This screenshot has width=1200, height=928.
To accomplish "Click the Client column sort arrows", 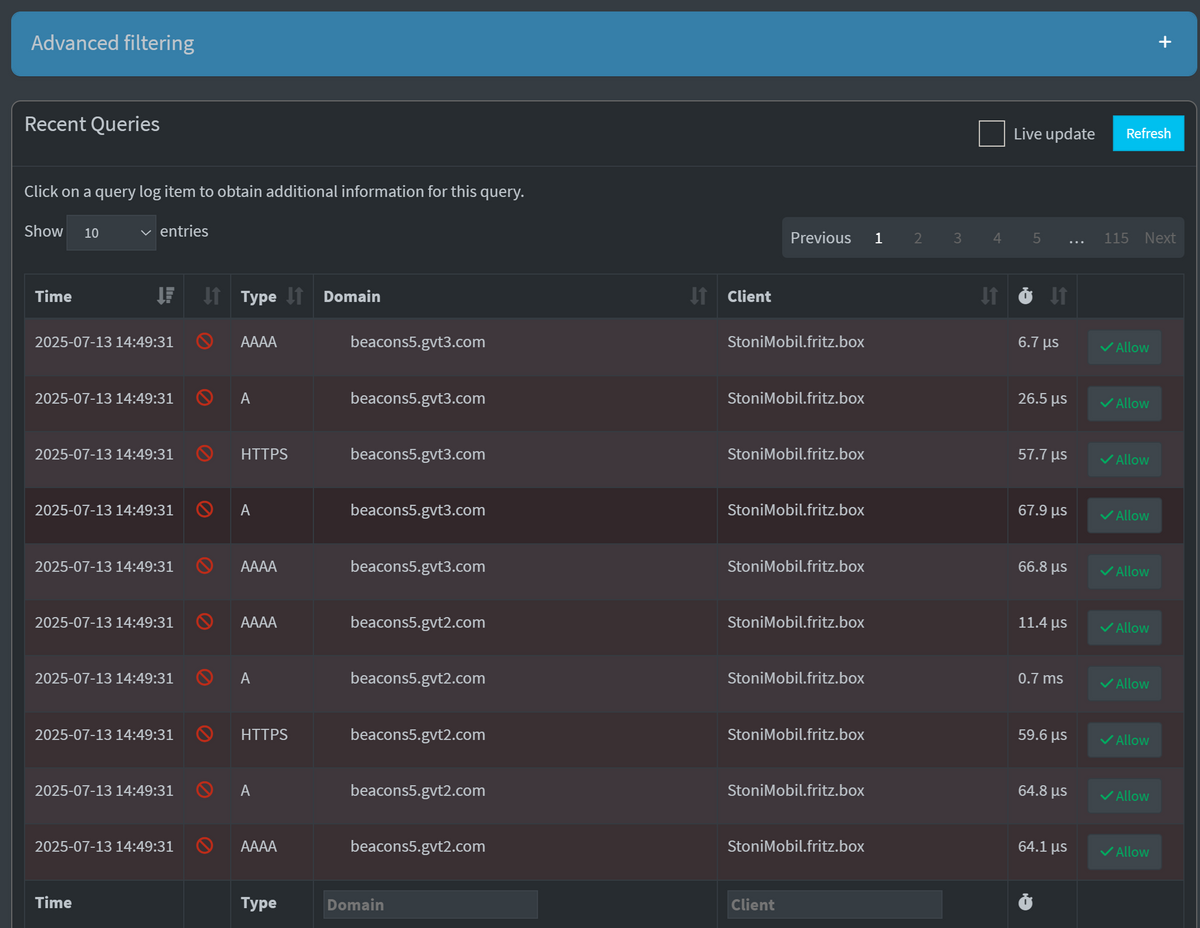I will point(989,296).
